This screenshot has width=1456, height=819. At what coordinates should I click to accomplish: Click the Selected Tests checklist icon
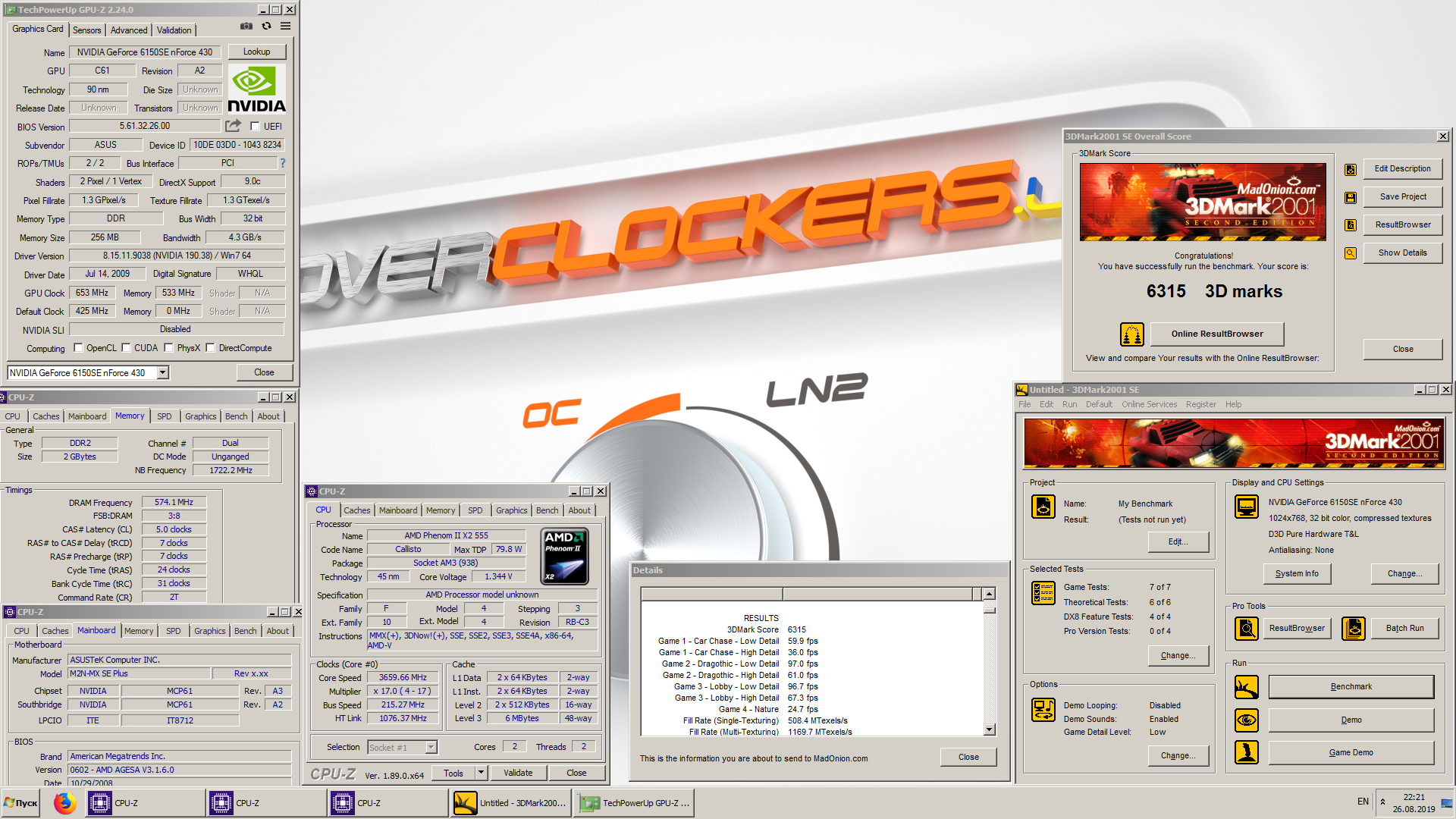(x=1043, y=592)
